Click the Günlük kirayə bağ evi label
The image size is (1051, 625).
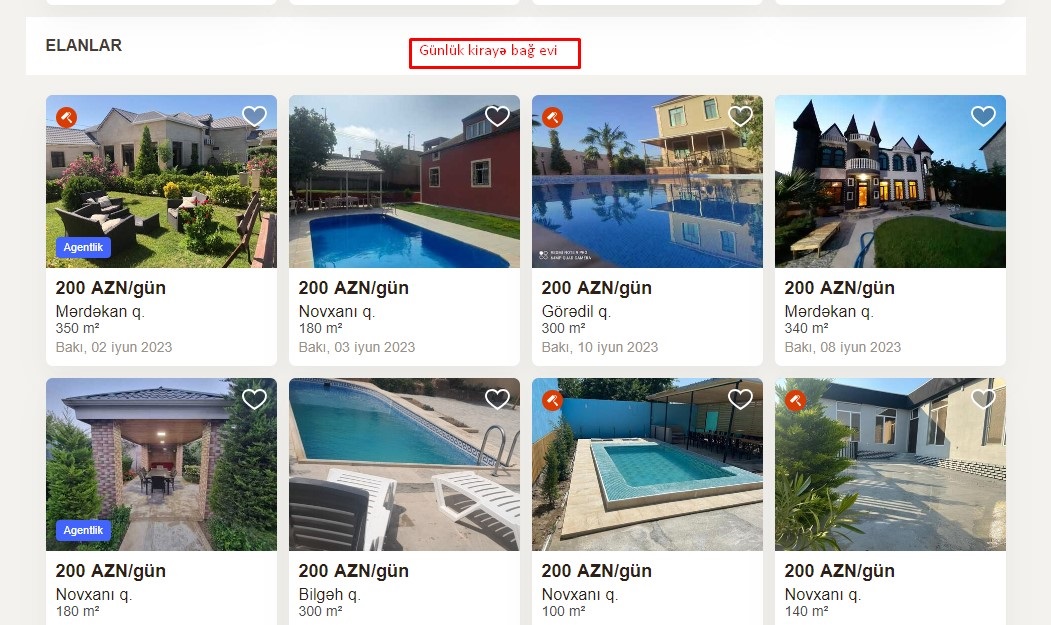pyautogui.click(x=488, y=50)
